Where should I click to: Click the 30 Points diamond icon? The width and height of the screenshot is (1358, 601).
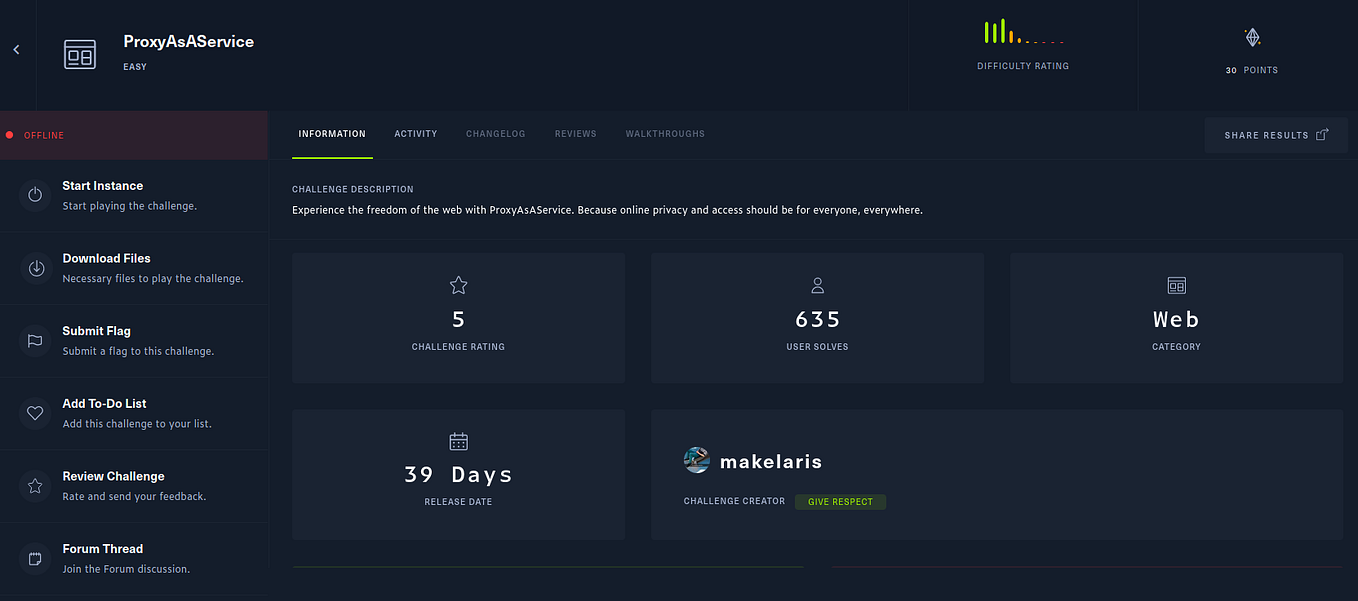click(1252, 36)
